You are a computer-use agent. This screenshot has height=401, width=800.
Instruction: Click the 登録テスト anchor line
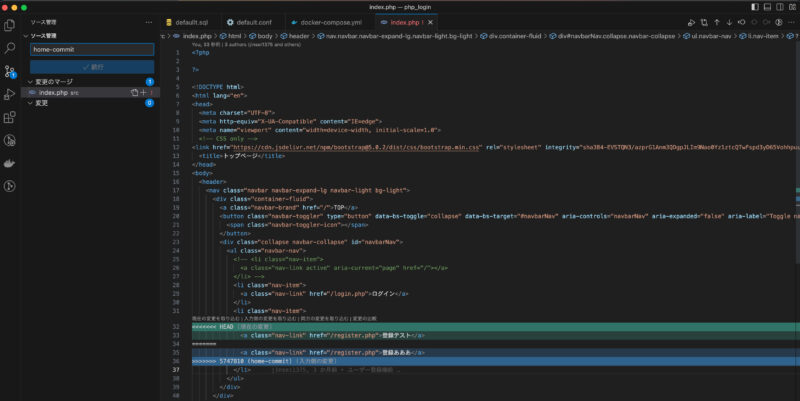click(333, 335)
